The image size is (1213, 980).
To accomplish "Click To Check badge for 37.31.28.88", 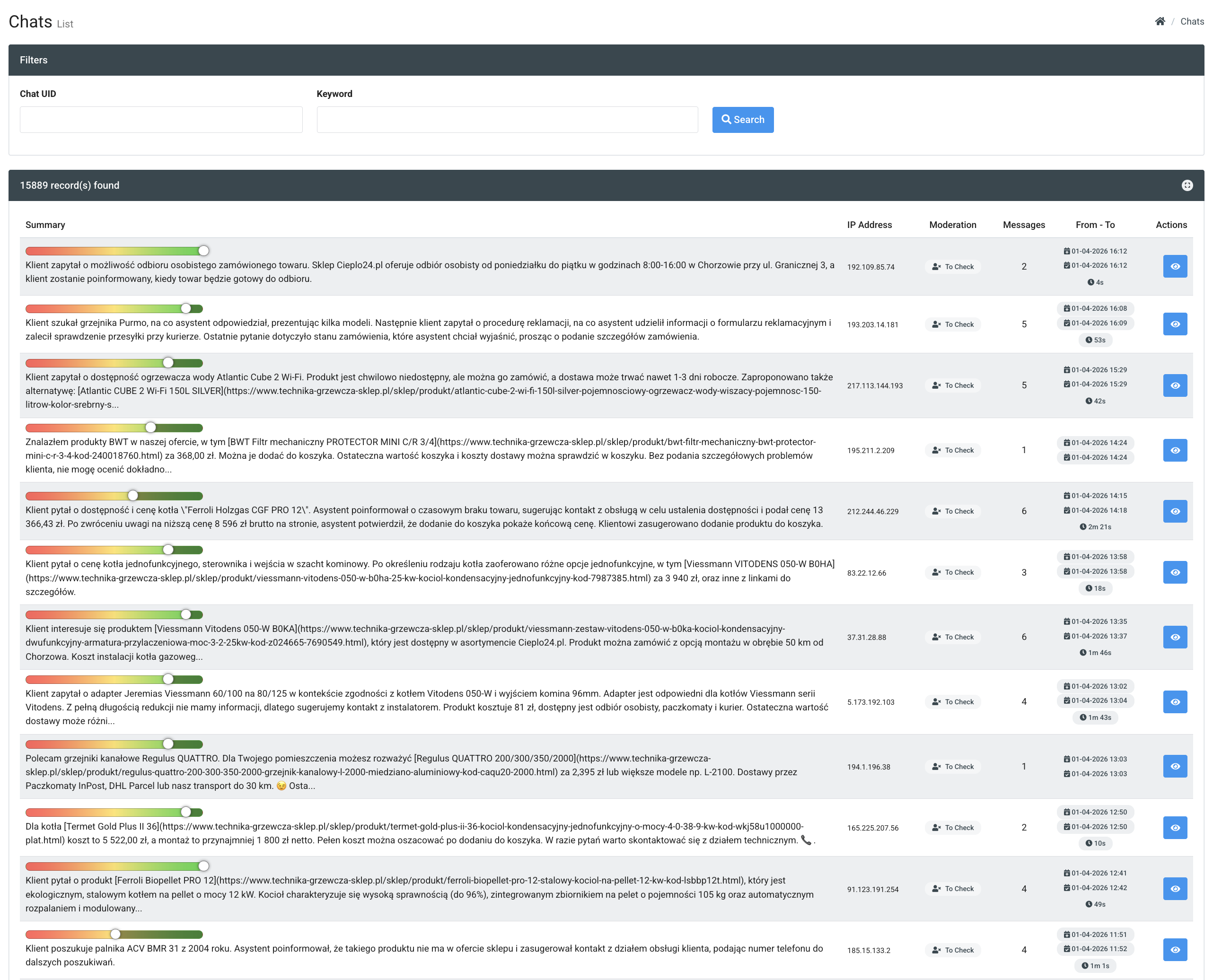I will [953, 638].
